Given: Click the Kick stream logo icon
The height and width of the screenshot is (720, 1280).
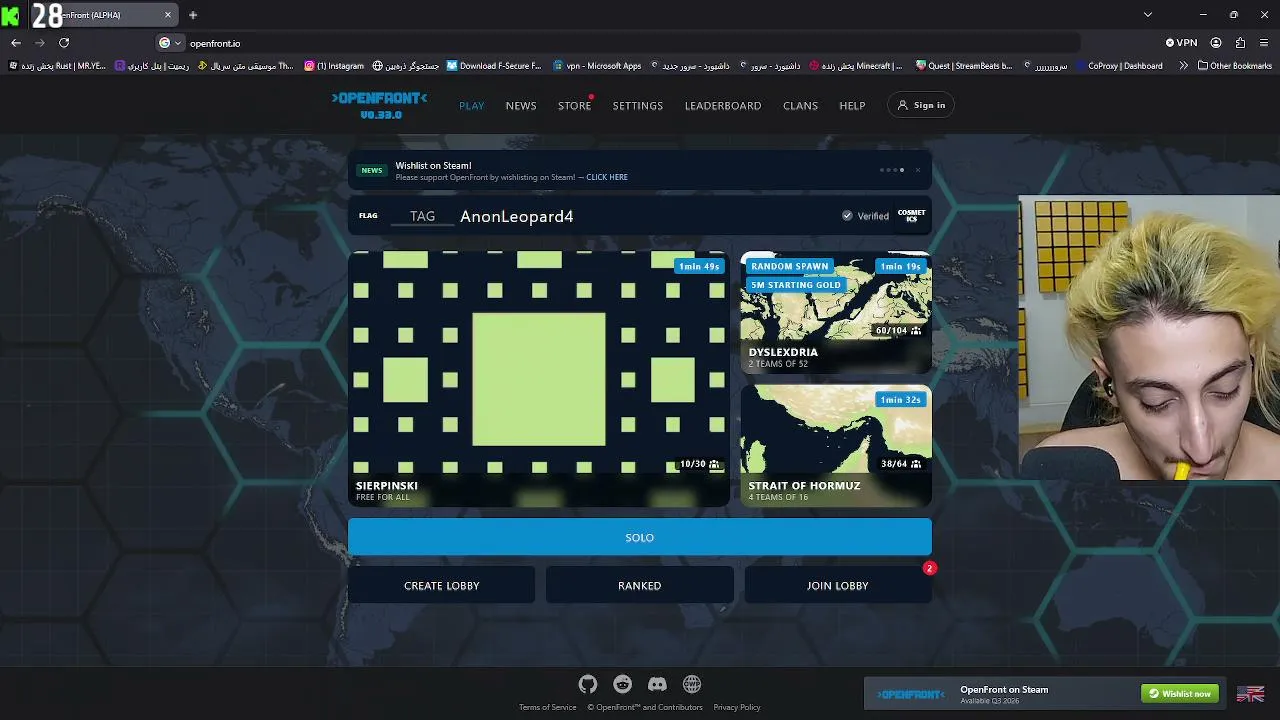Looking at the screenshot, I should [10, 15].
